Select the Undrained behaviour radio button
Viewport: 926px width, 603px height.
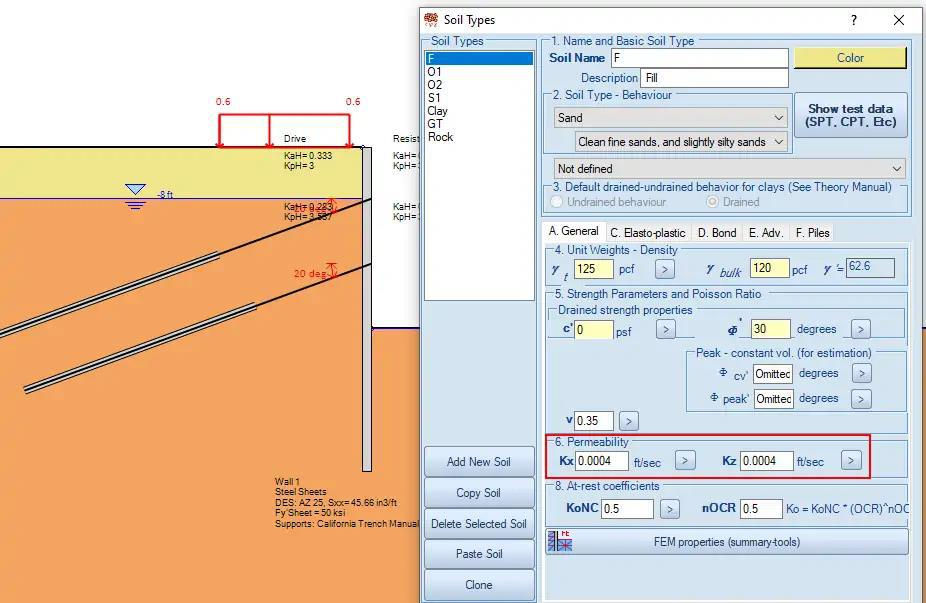point(556,202)
